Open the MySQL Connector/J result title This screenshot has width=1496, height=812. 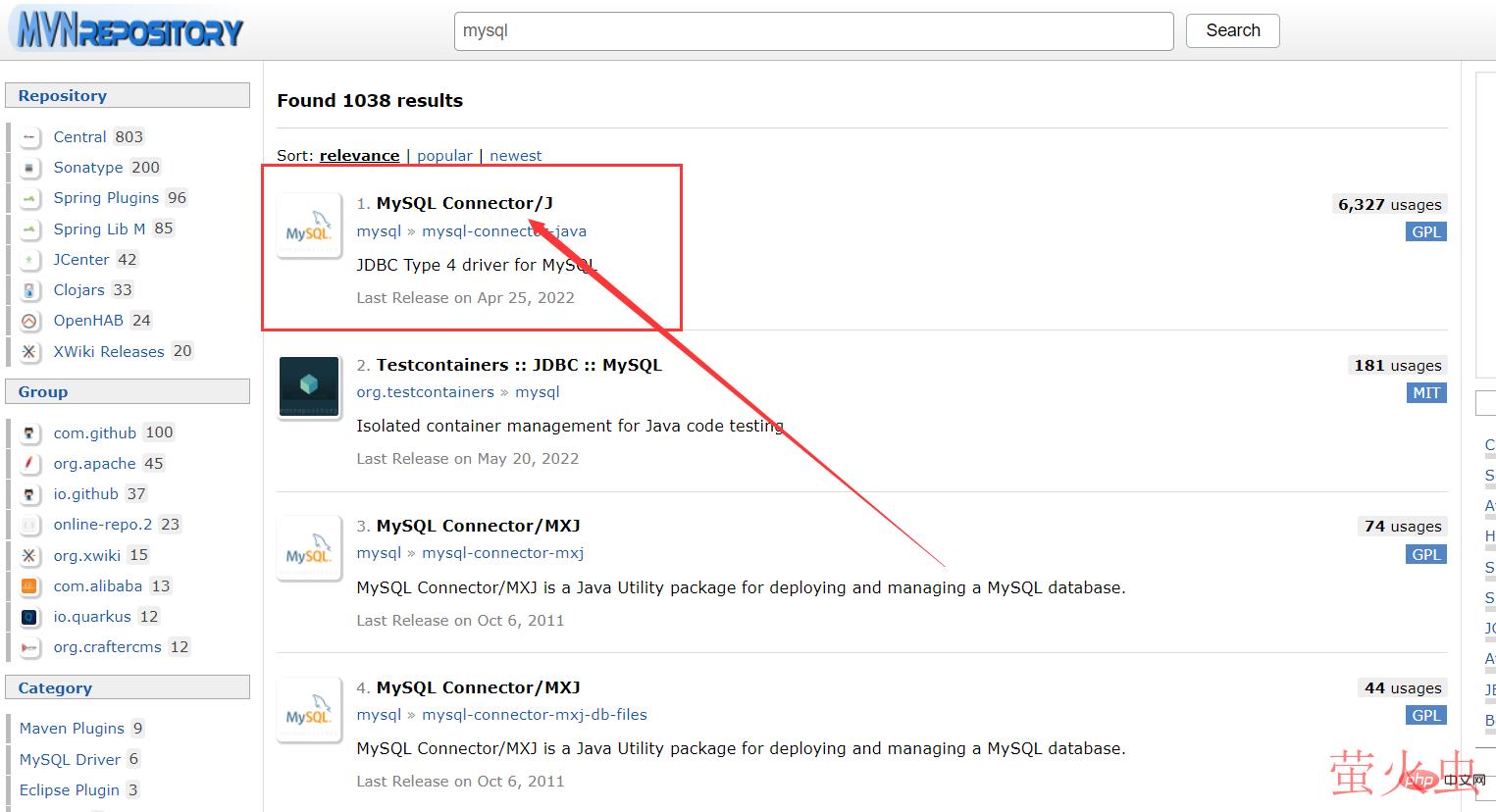tap(465, 203)
